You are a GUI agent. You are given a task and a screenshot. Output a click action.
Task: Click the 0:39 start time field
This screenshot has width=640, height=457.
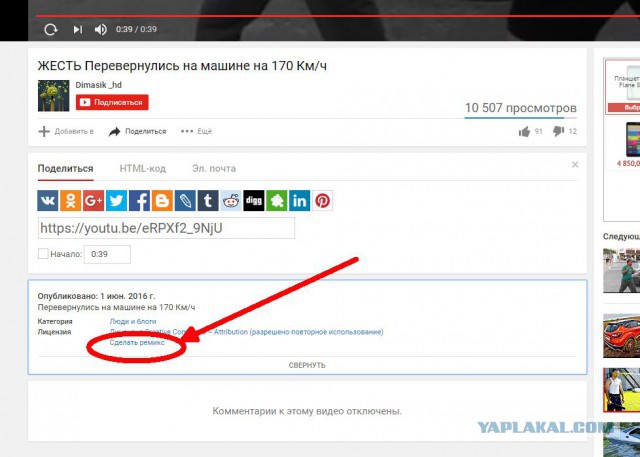pos(107,254)
